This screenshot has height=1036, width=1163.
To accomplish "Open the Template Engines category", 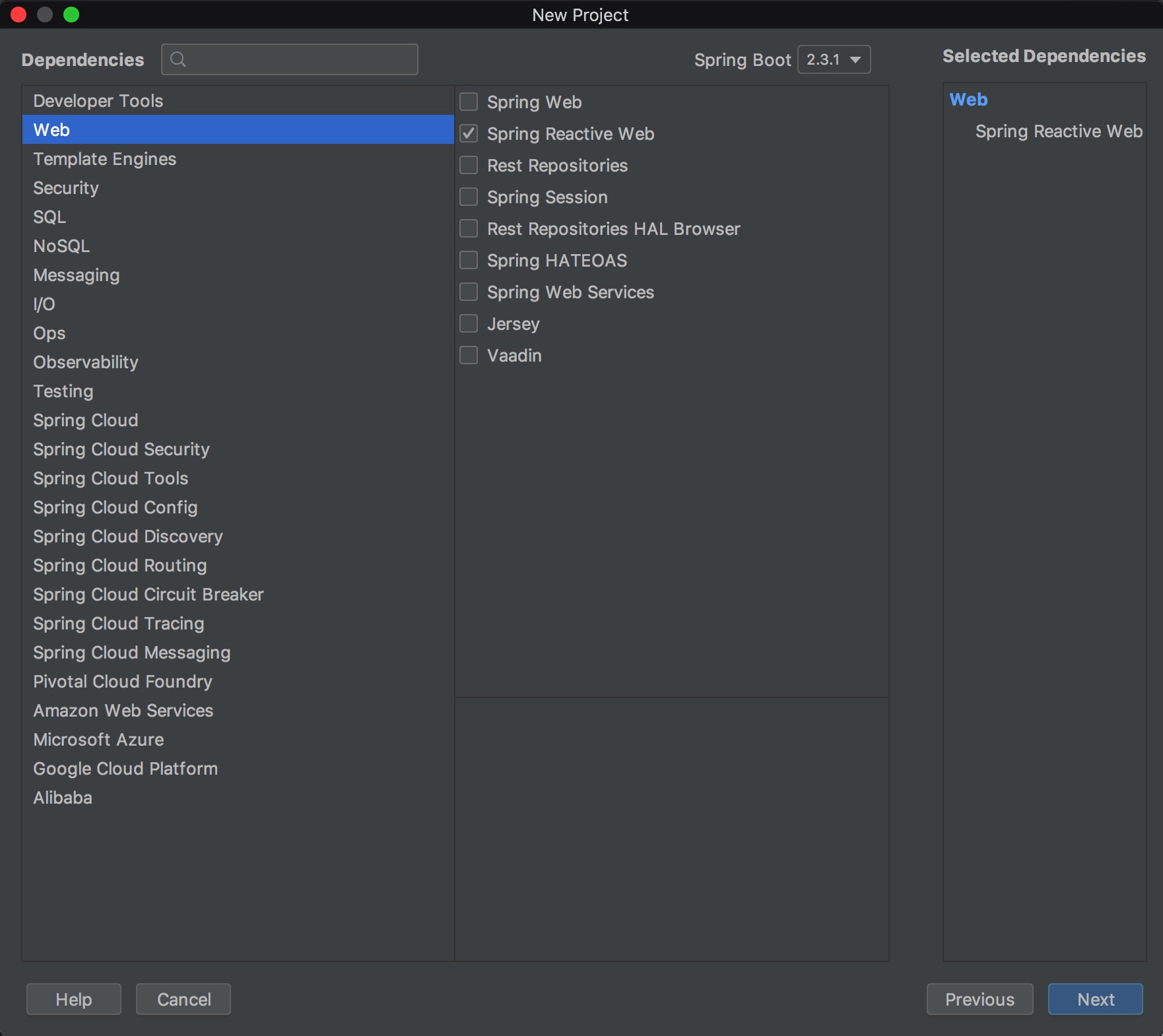I will 238,159.
